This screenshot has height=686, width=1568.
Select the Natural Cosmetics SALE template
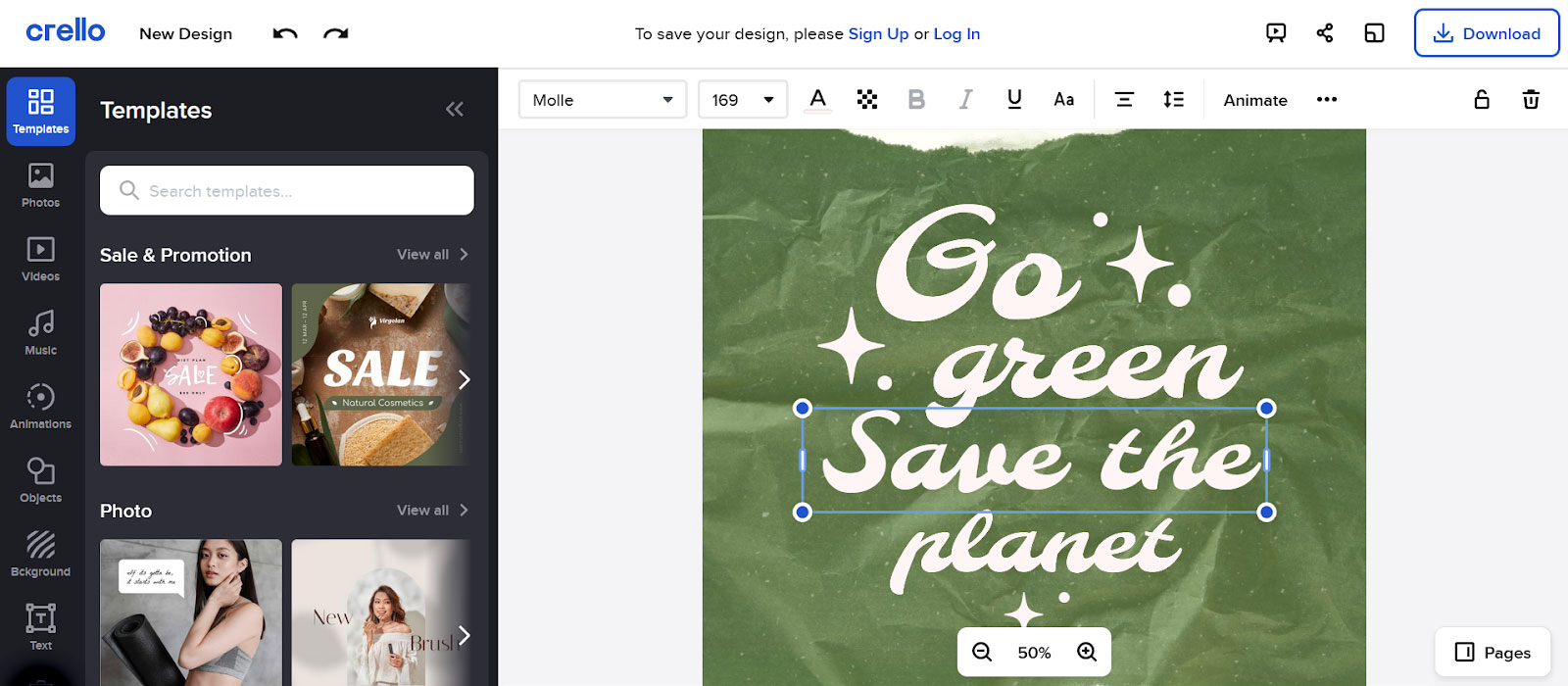[x=381, y=374]
